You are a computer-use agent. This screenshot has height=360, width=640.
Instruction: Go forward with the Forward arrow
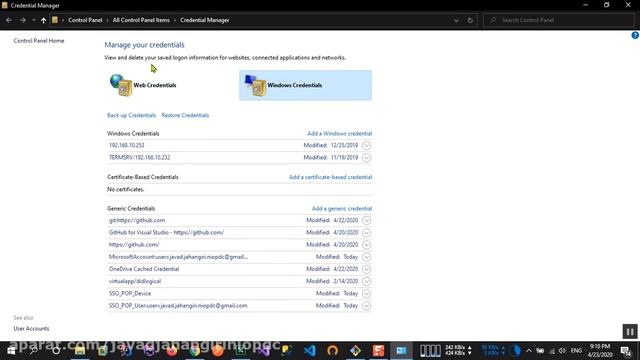click(x=23, y=20)
